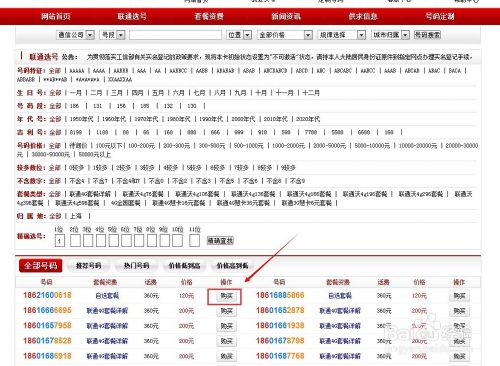The image size is (500, 366).
Task: Filter 年代号 by 2020年代
Action: 308,119
